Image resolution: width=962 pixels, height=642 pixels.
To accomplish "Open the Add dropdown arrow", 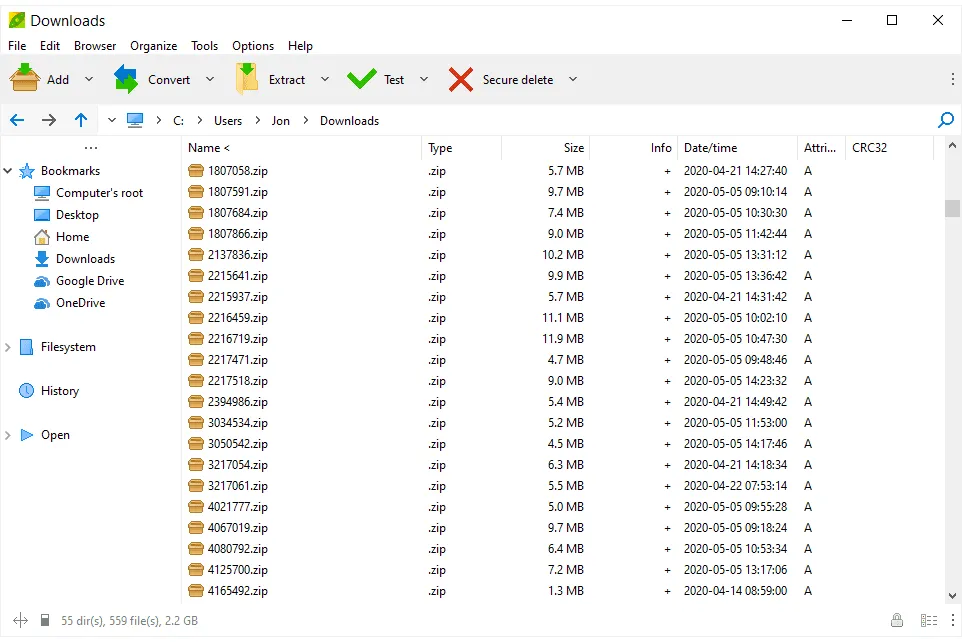I will (x=89, y=79).
